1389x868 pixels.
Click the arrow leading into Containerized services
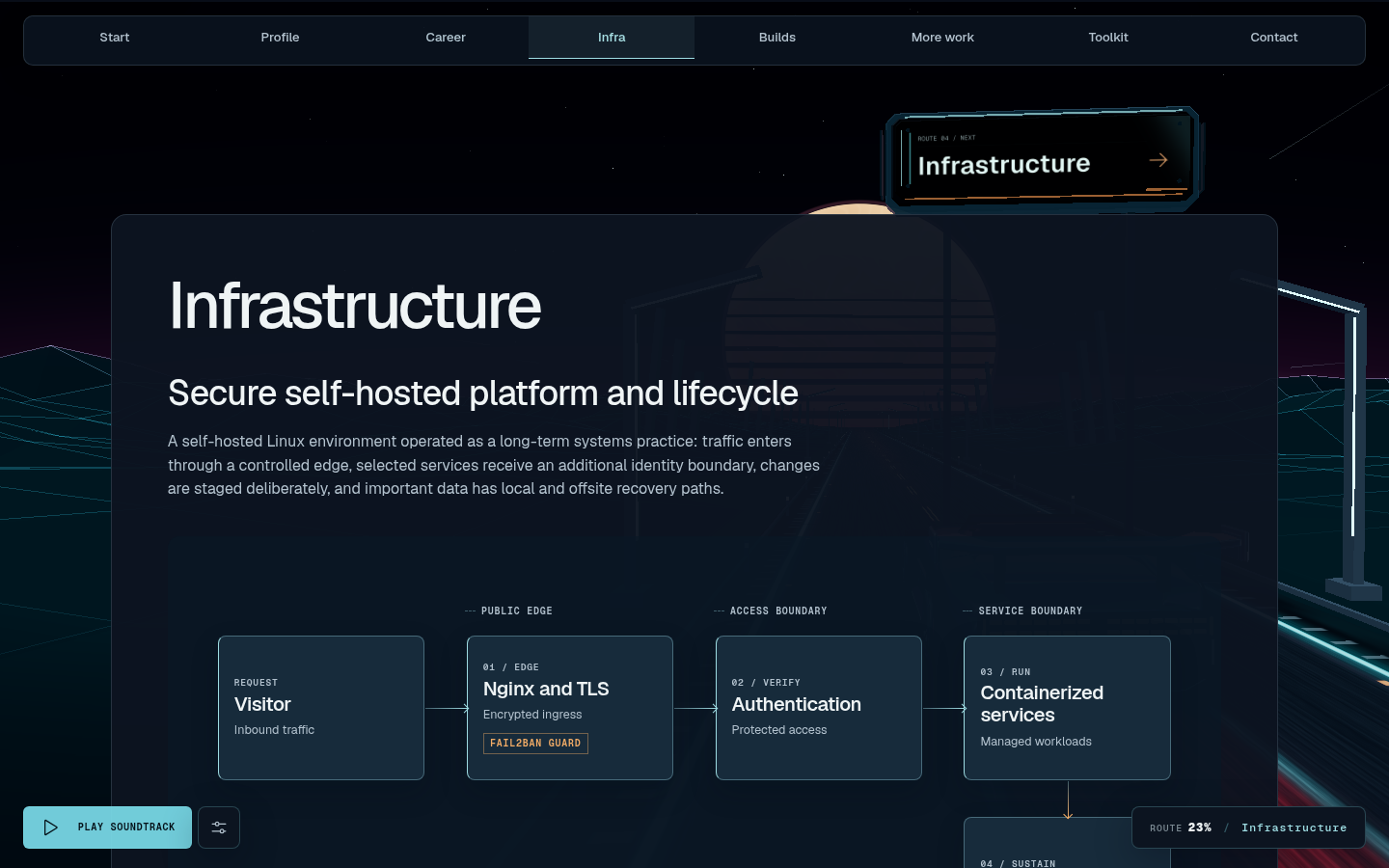[944, 708]
